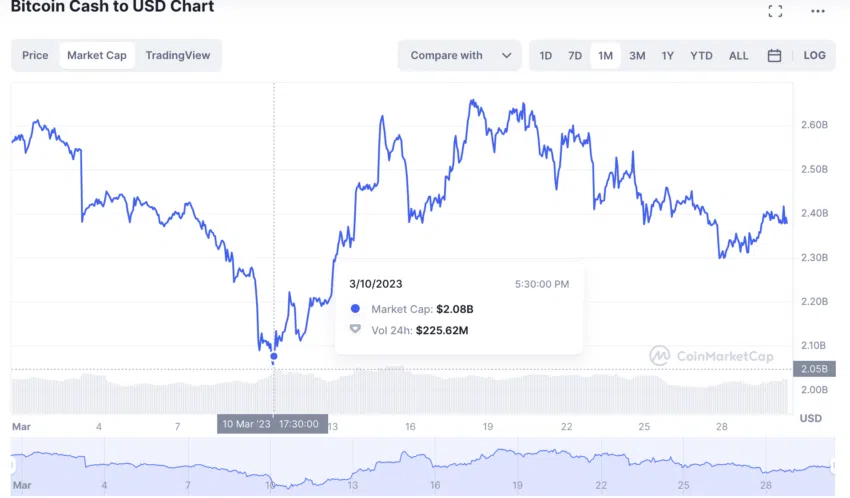This screenshot has height=498, width=850.
Task: Select the 1M time range
Action: click(x=605, y=56)
